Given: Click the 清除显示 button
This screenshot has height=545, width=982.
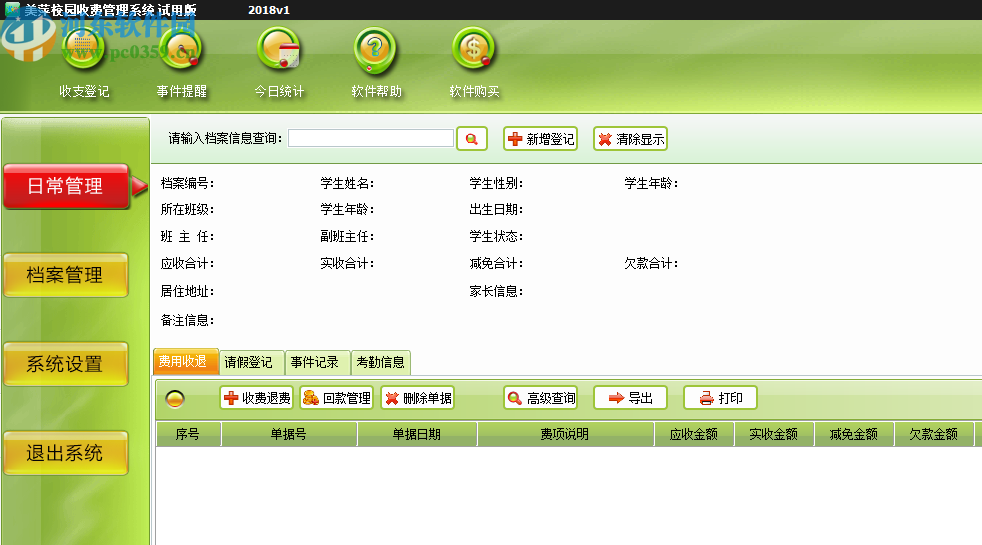Looking at the screenshot, I should 631,138.
